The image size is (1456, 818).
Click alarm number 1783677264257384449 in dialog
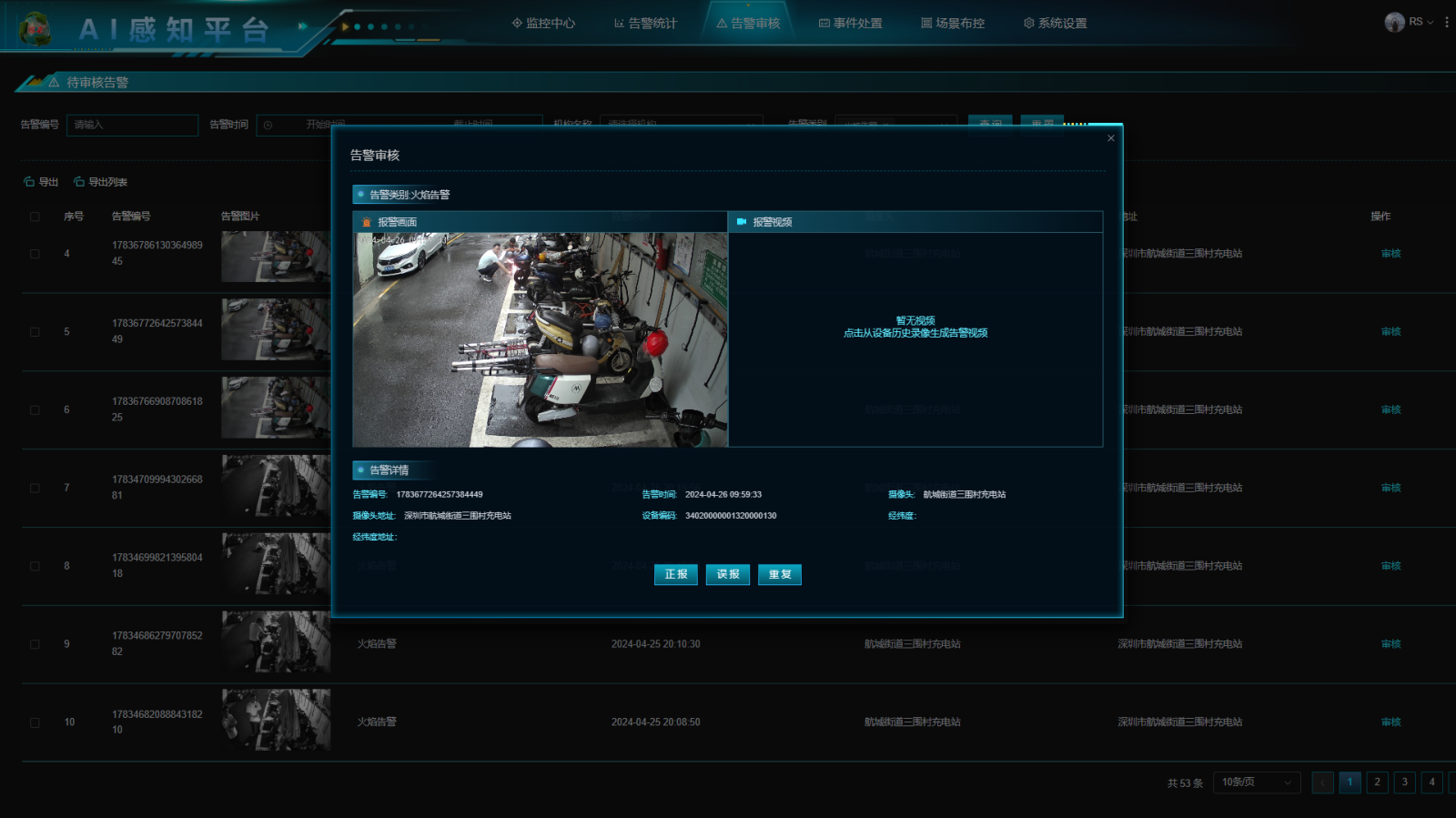(440, 495)
